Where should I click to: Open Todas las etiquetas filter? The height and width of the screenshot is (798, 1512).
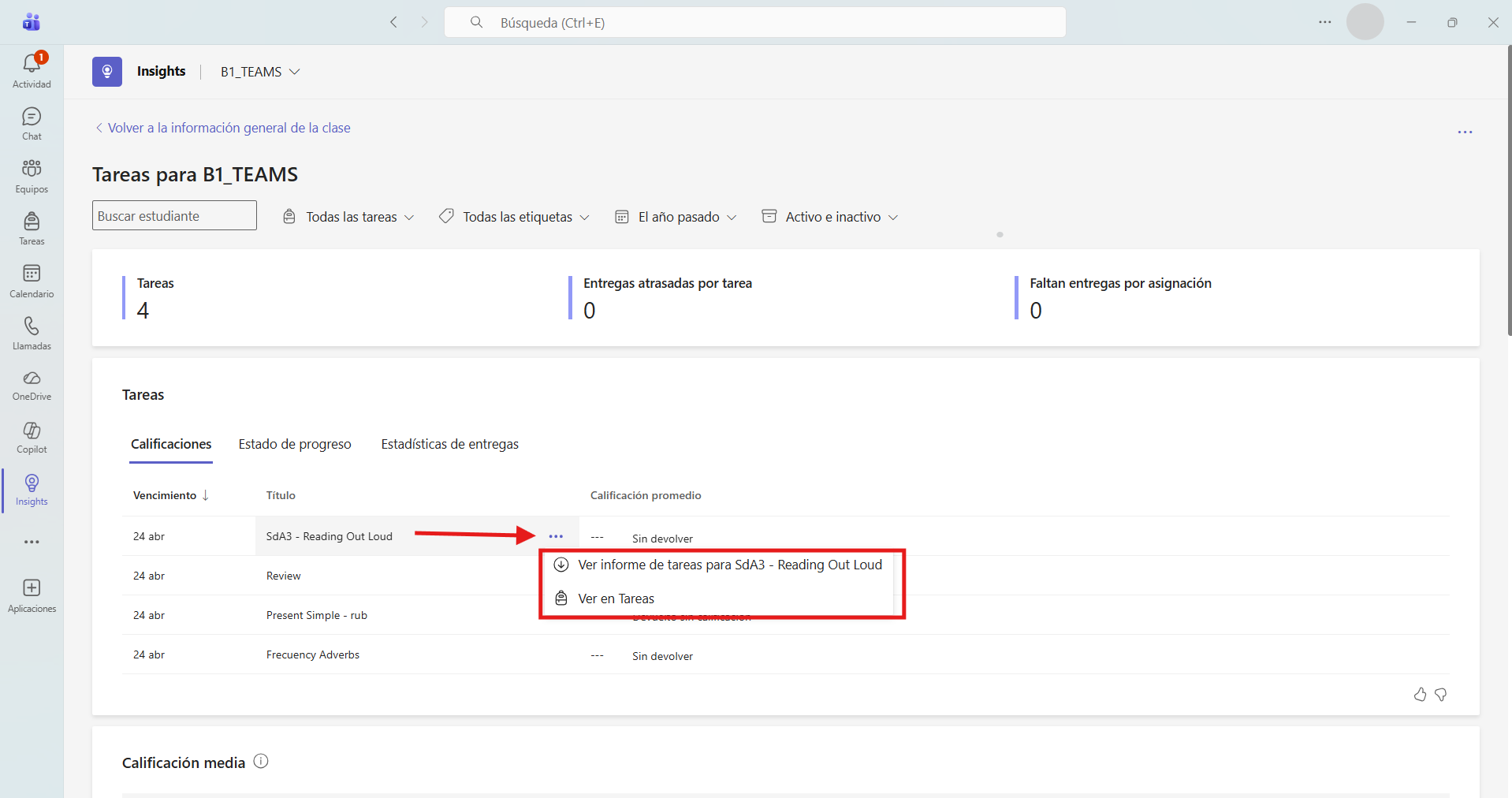tap(514, 217)
